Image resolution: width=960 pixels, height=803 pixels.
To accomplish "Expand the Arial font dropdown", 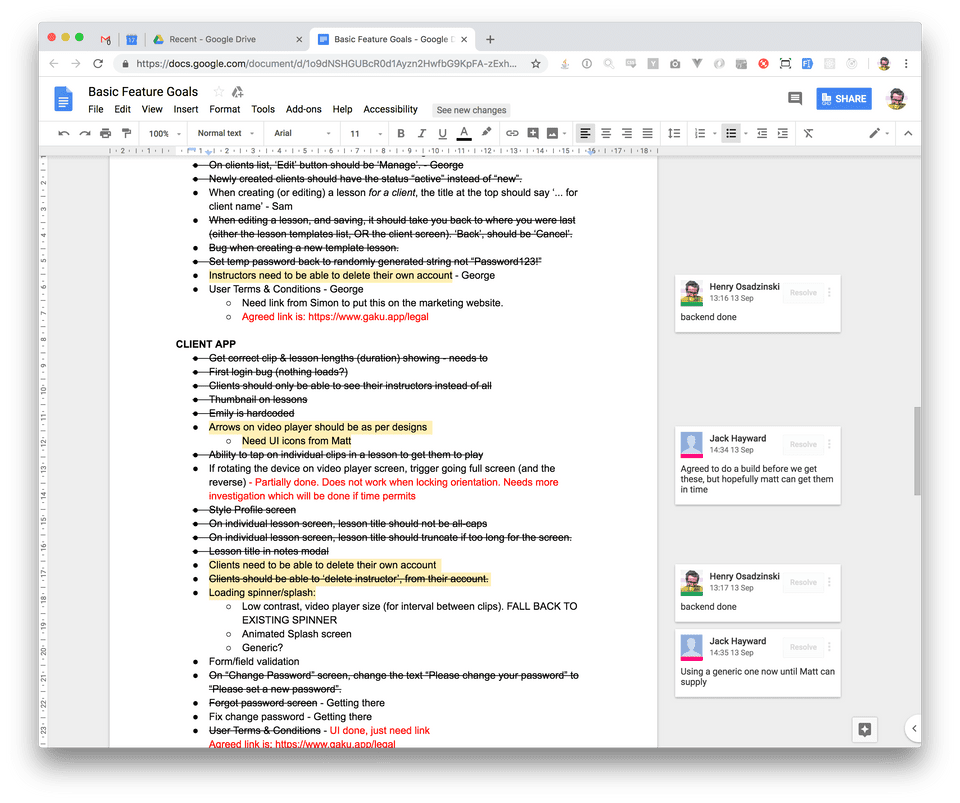I will (x=301, y=133).
